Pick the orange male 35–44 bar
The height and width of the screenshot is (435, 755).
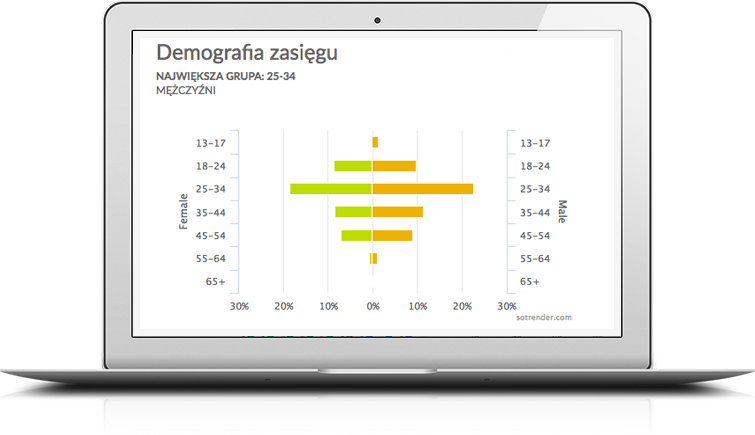point(398,212)
